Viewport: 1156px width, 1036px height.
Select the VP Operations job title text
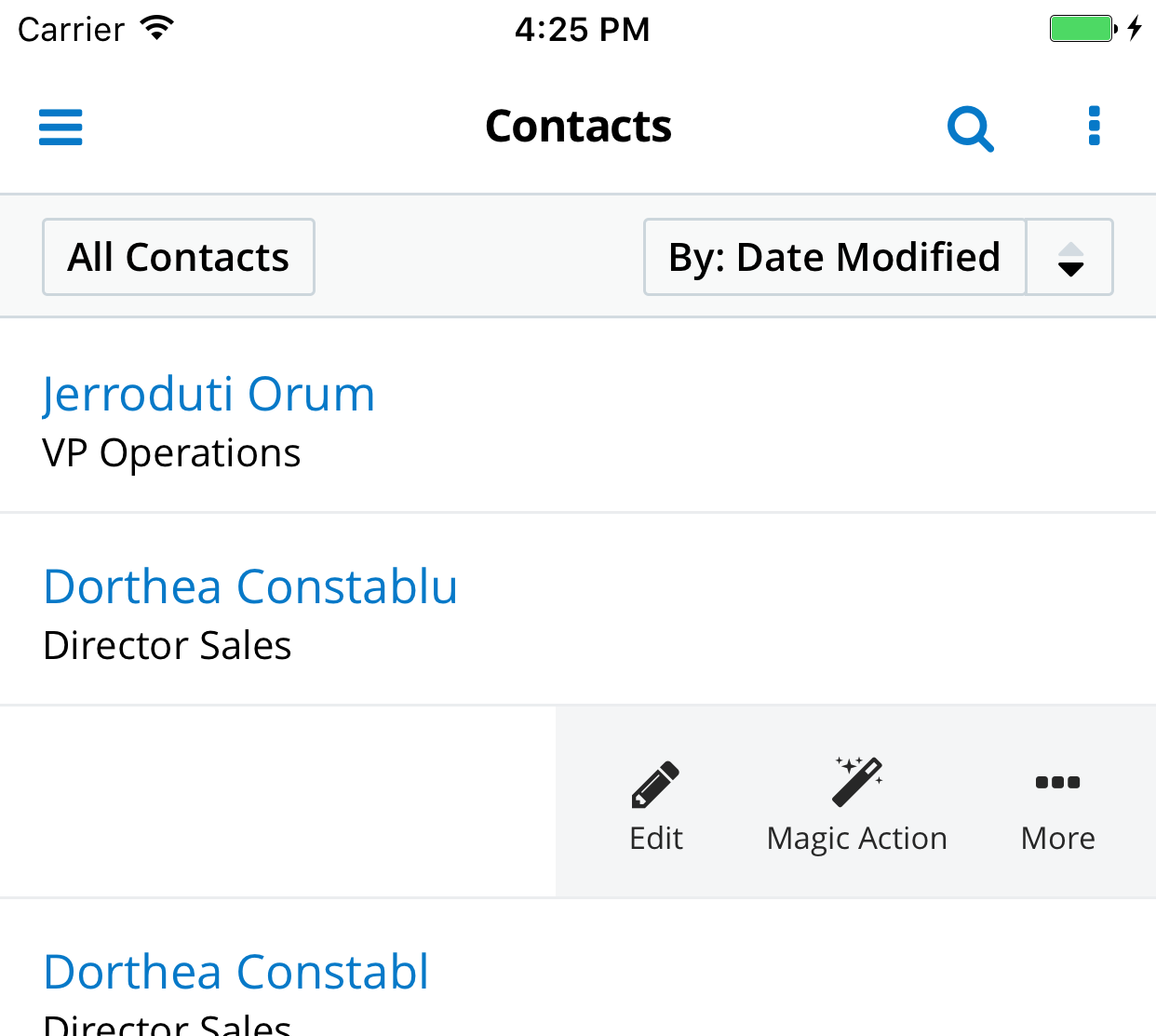tap(171, 453)
